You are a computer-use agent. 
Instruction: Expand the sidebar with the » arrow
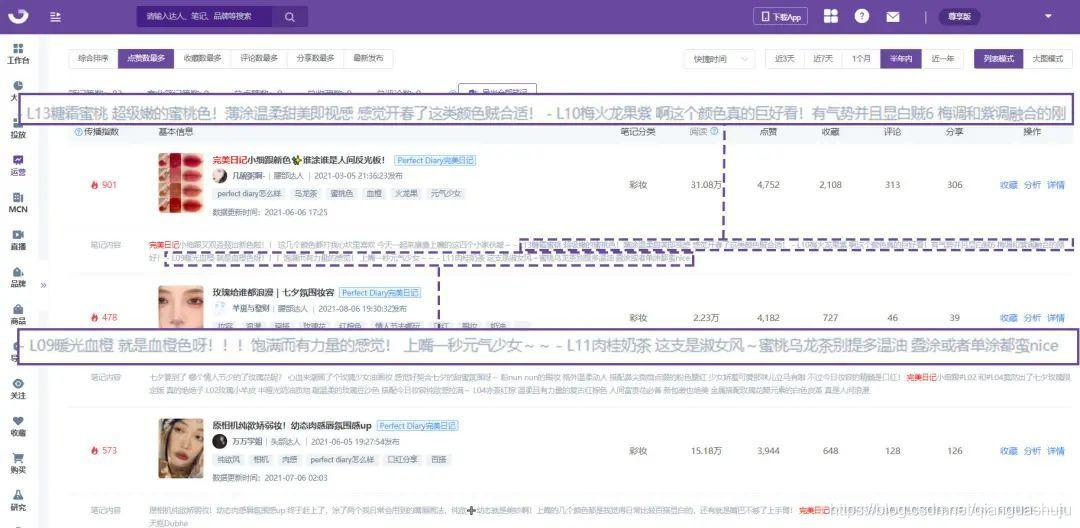(x=44, y=284)
